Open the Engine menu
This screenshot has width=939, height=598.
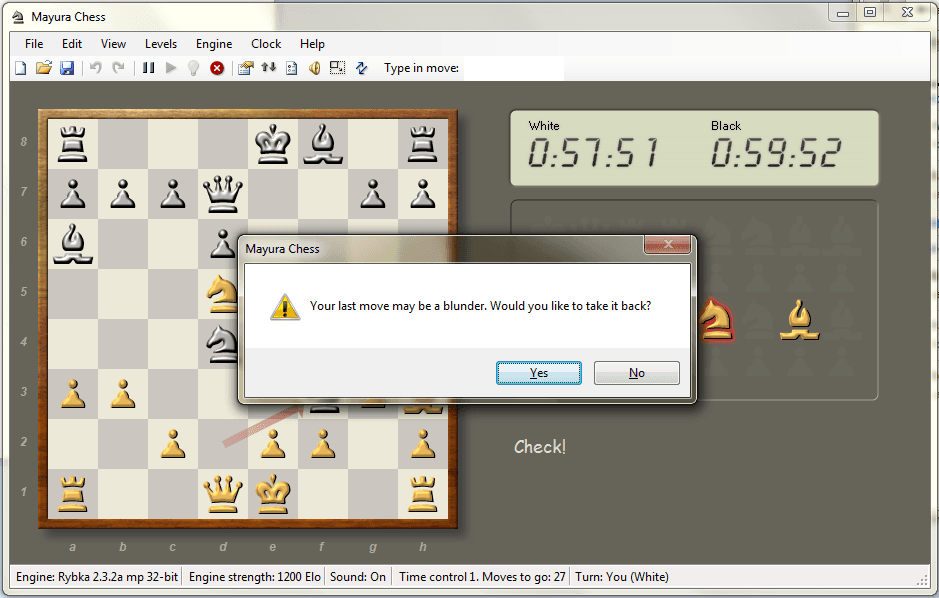pos(214,44)
